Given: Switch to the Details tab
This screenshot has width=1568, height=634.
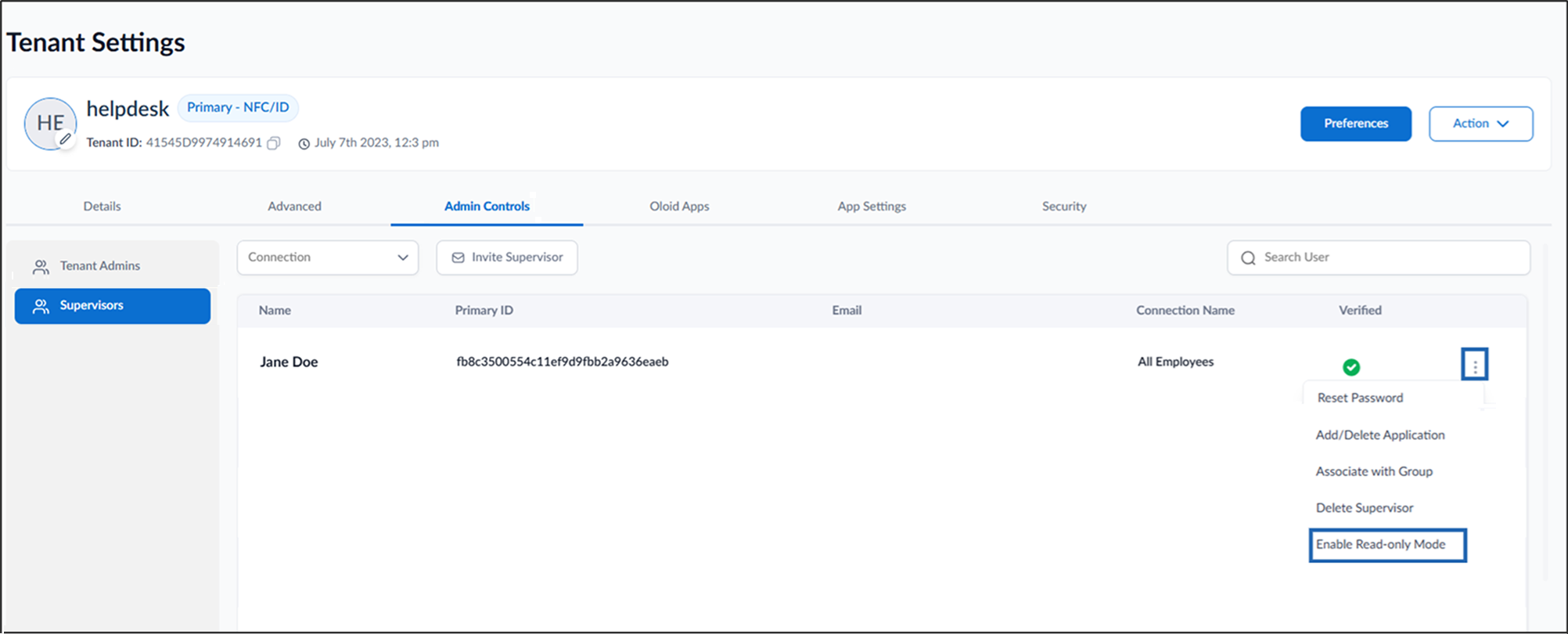Looking at the screenshot, I should click(102, 207).
